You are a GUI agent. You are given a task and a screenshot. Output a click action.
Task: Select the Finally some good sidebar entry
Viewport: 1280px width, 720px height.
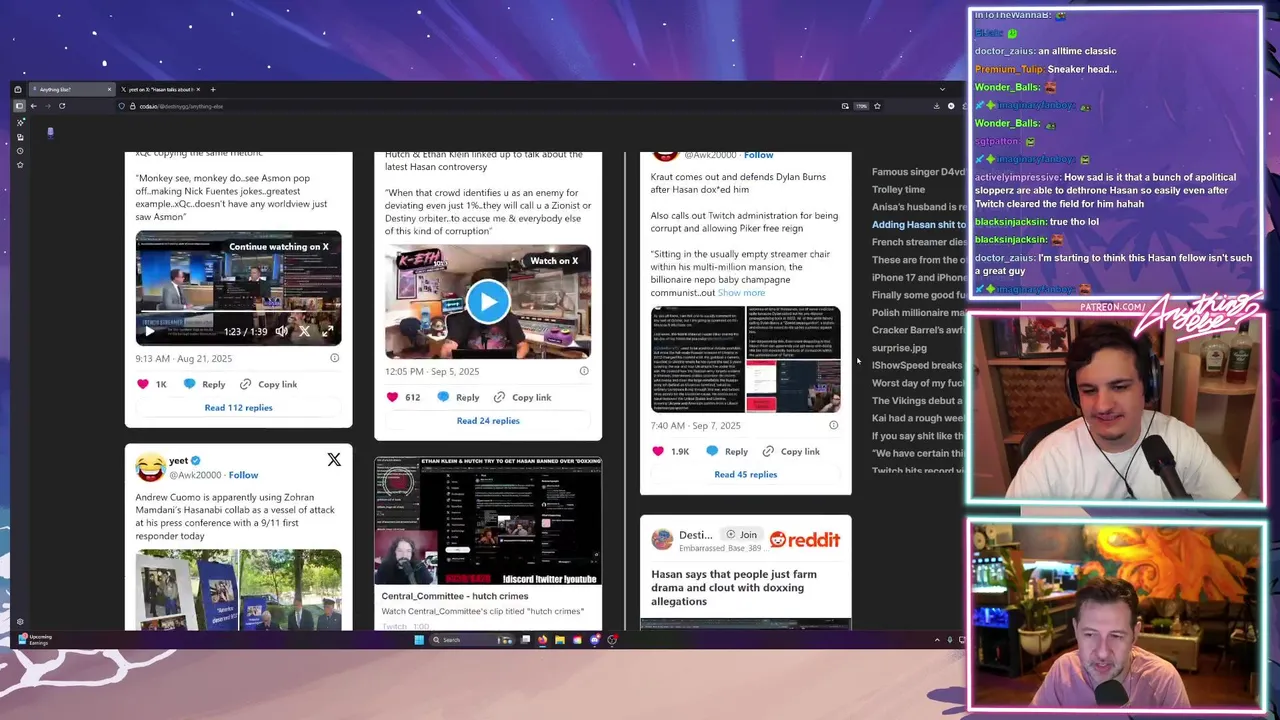(x=918, y=295)
